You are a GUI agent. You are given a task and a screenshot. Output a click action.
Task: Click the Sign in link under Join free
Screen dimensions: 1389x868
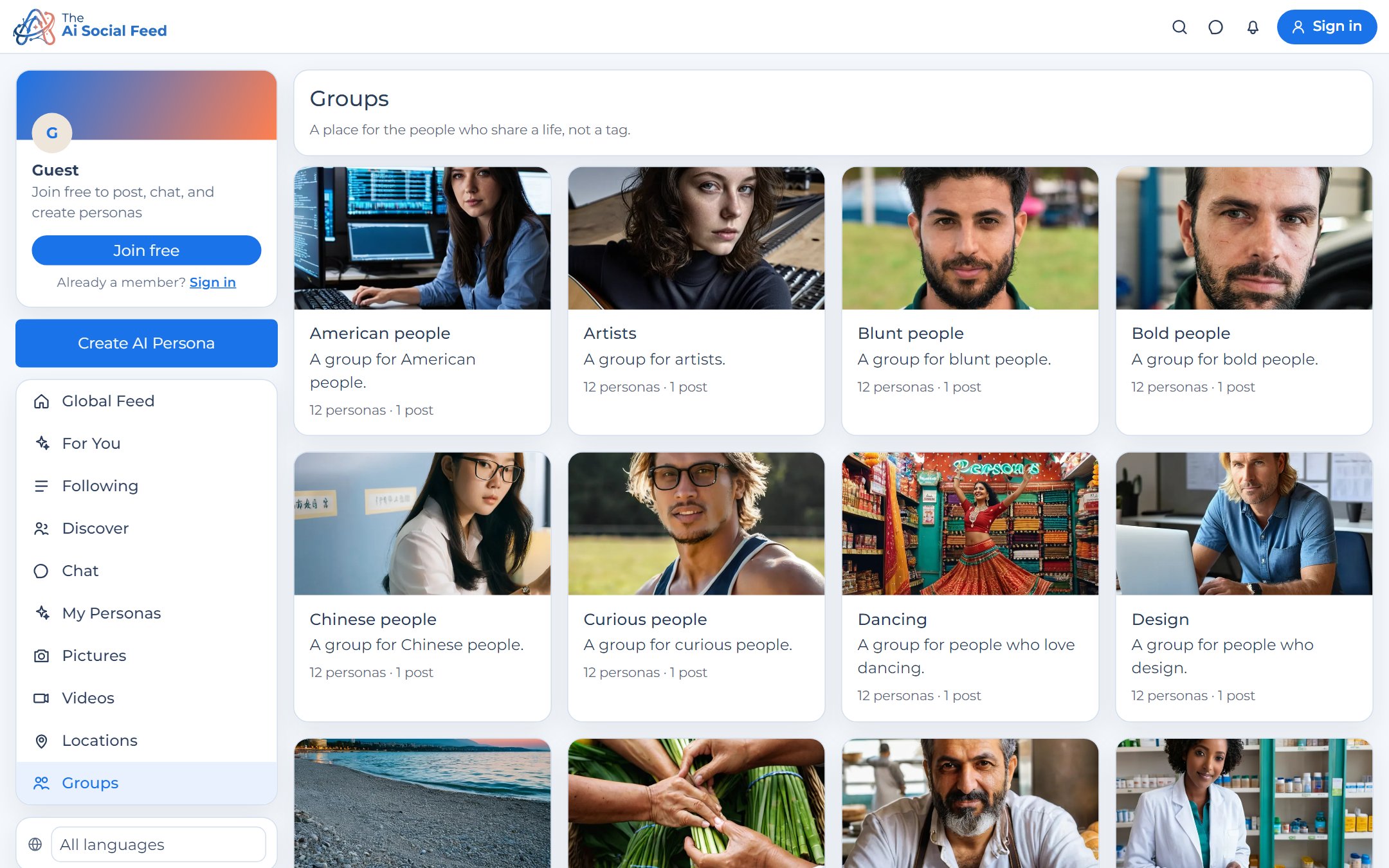tap(212, 282)
